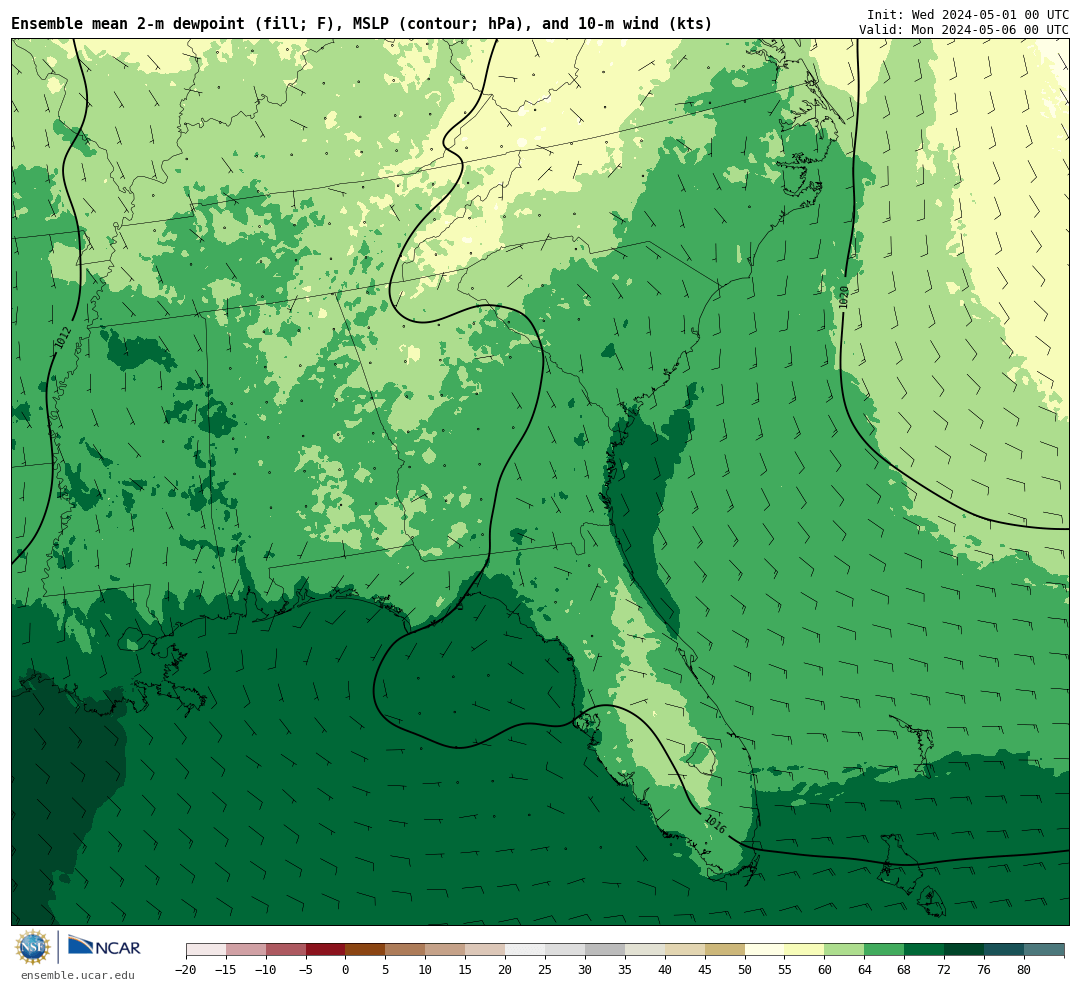Screen dimensions: 1080x988
Task: Select the map title about ensemble mean dewpoint
Action: click(x=362, y=23)
